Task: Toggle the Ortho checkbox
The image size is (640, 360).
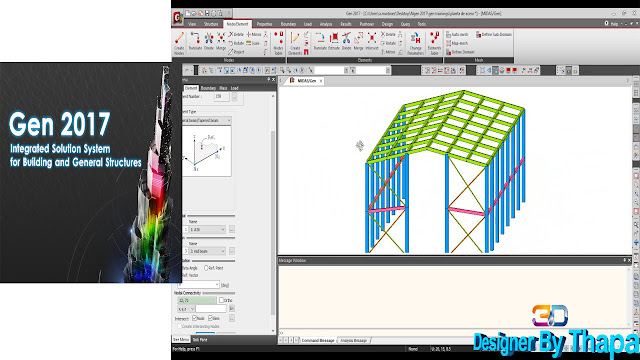Action: tap(221, 300)
